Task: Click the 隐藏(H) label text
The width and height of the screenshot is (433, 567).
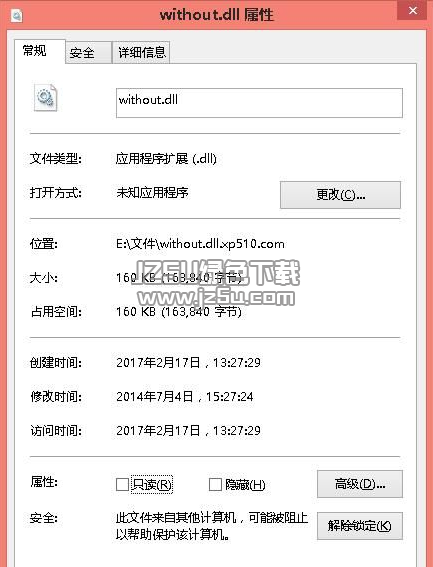Action: click(245, 485)
